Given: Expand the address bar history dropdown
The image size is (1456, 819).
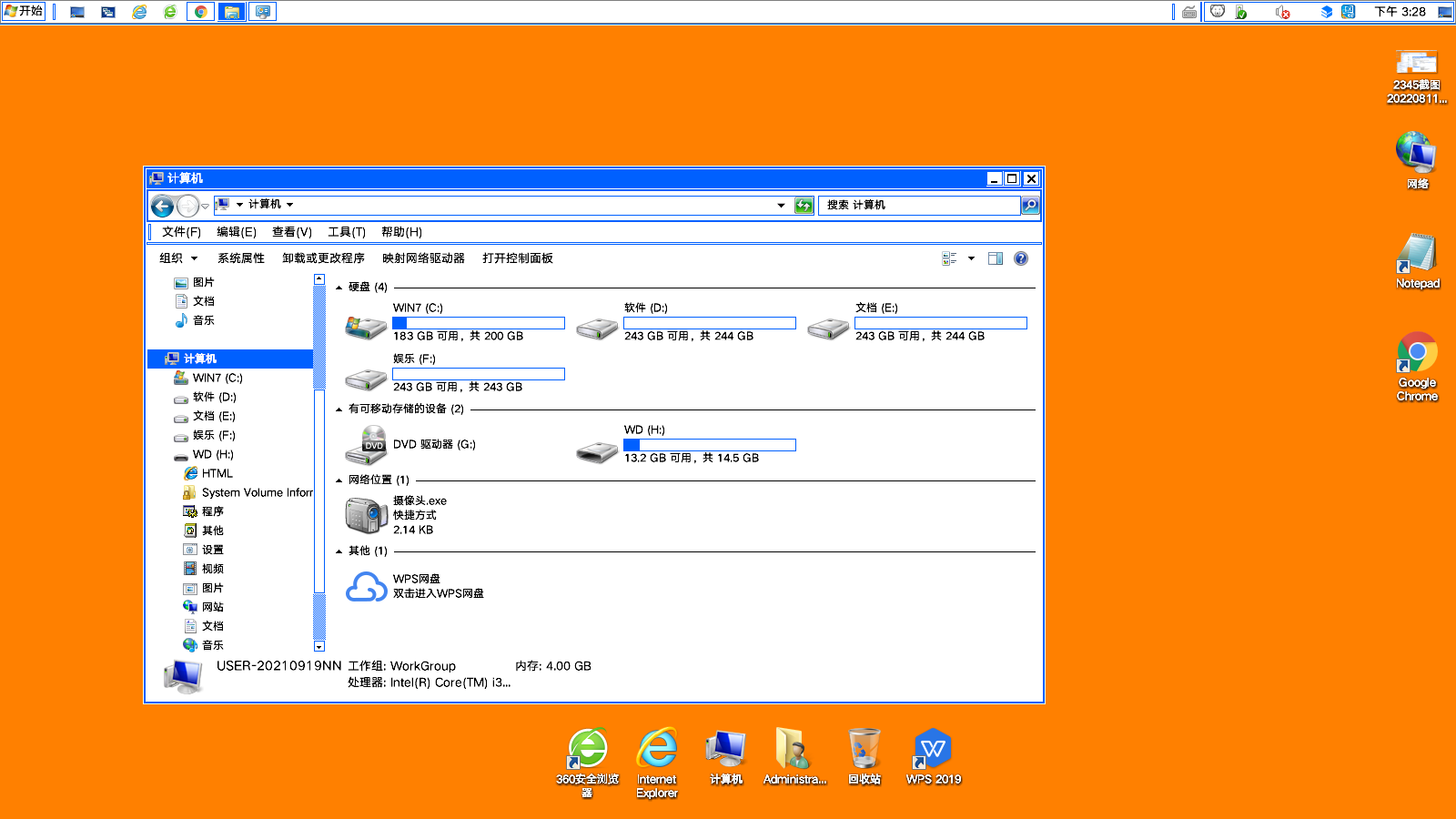Looking at the screenshot, I should (x=781, y=206).
